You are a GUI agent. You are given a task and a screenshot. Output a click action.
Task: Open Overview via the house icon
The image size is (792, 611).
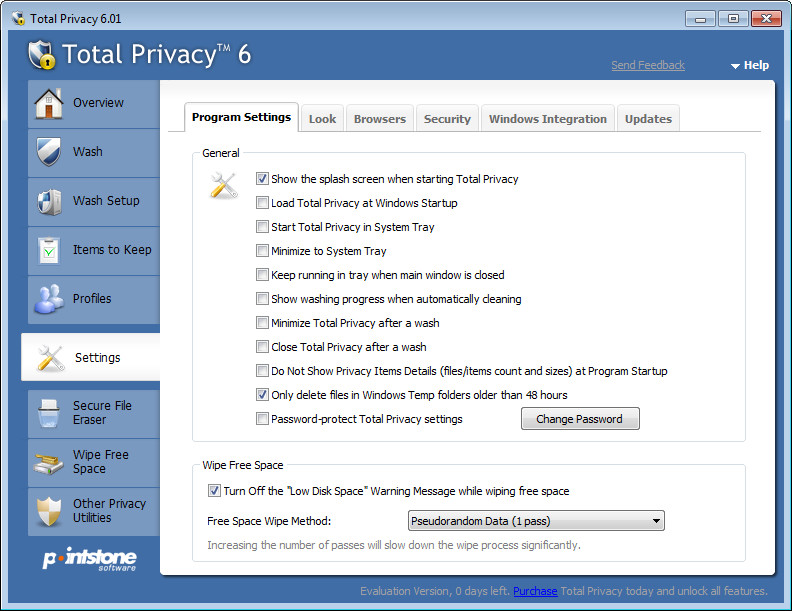[48, 104]
